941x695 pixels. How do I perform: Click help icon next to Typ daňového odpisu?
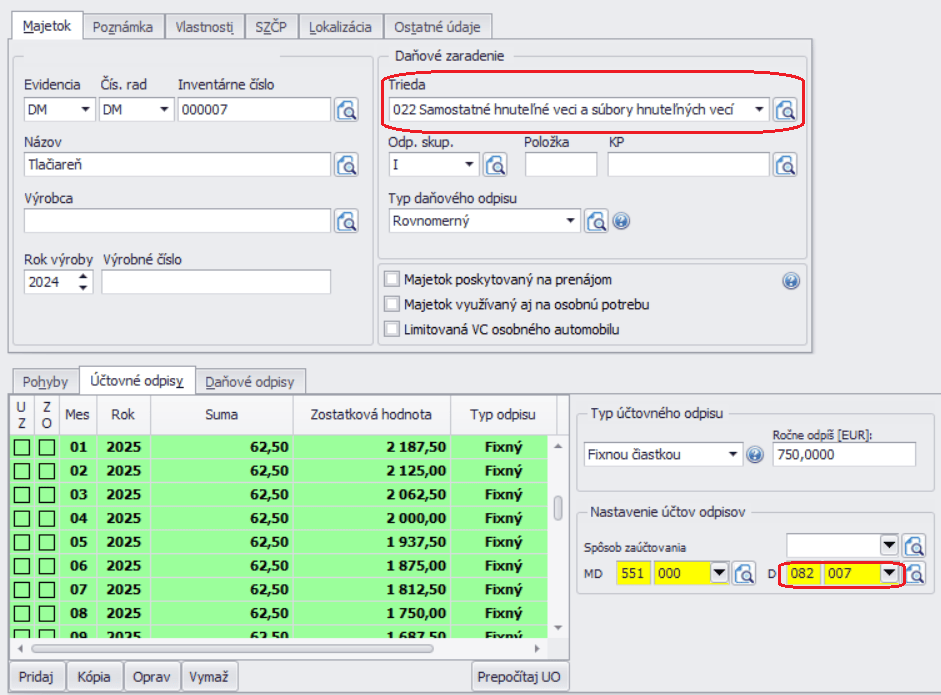click(x=621, y=221)
